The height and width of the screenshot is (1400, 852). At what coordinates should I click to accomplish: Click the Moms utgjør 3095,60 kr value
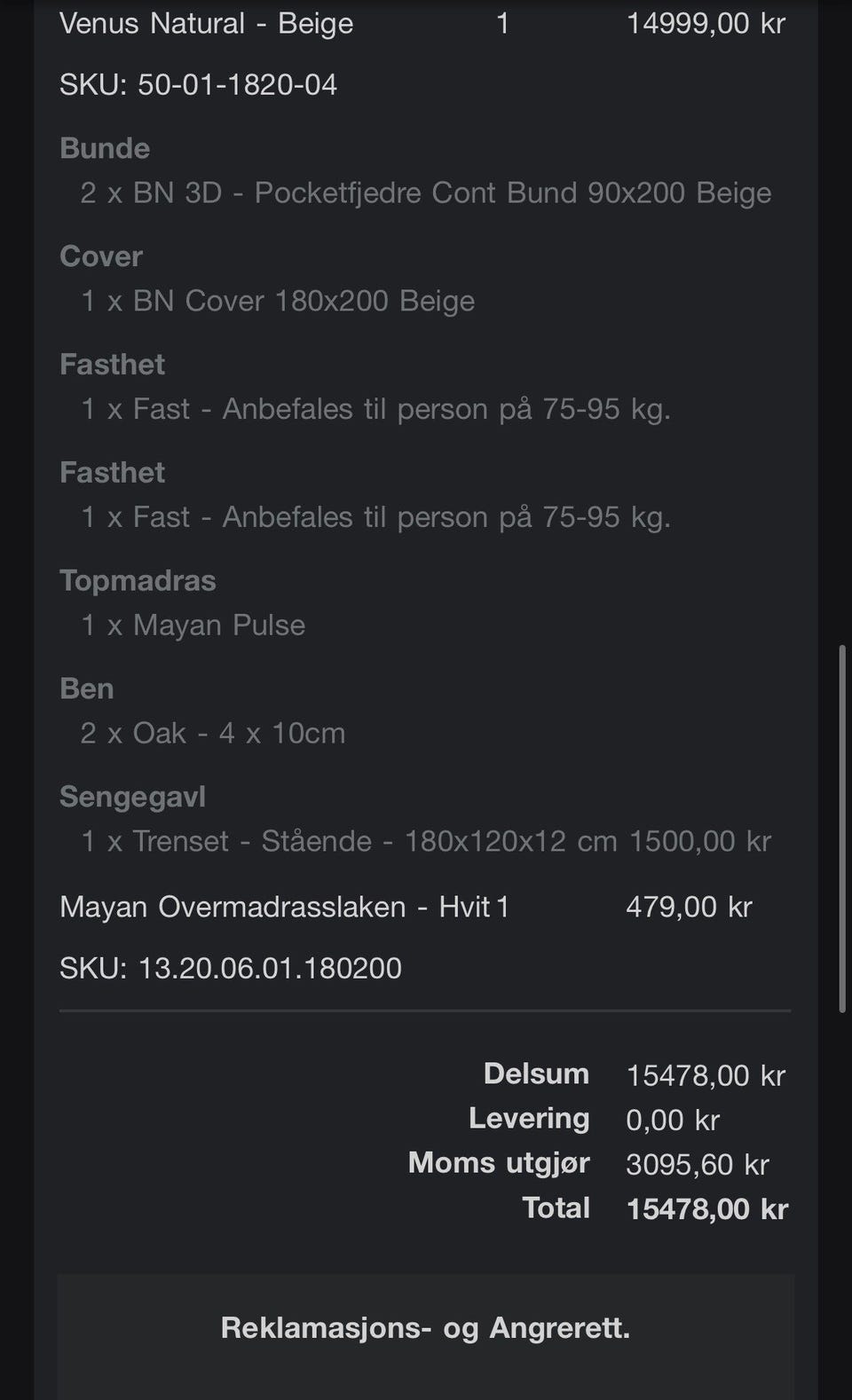697,1164
